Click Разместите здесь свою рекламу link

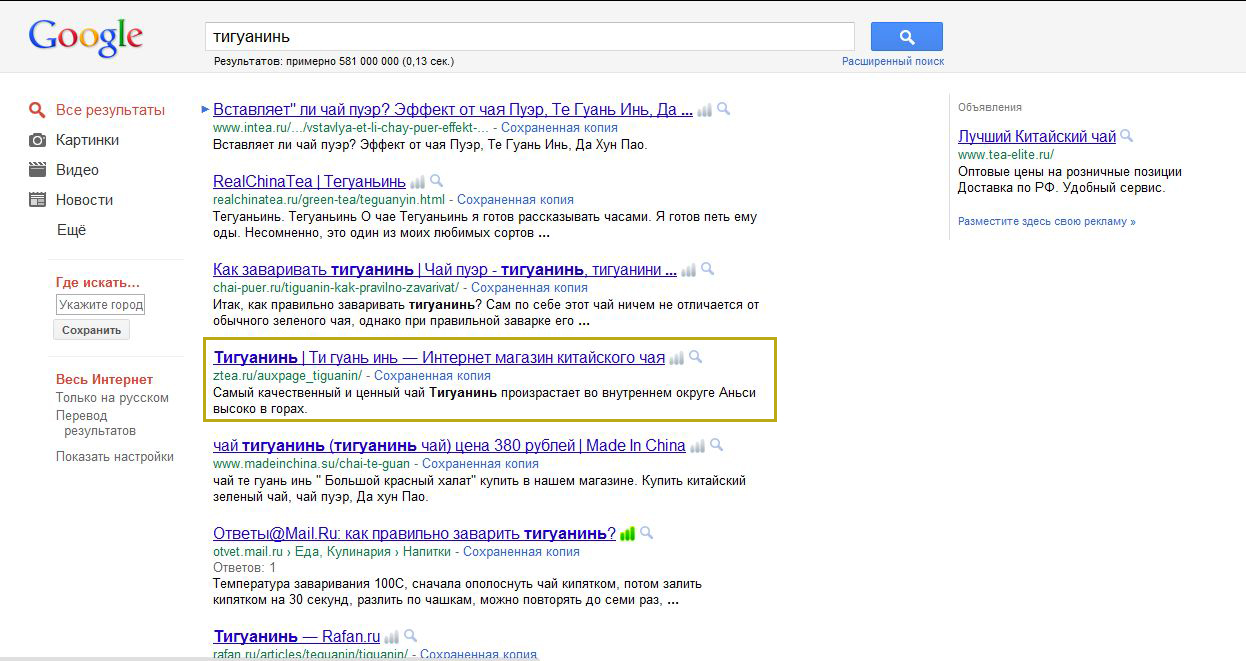pos(1047,222)
